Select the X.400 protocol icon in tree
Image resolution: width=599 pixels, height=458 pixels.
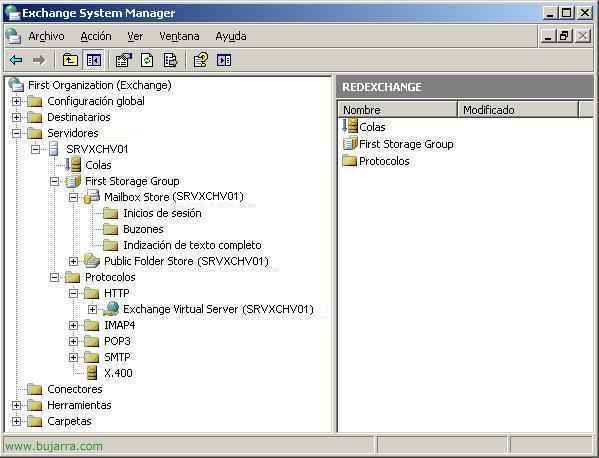92,373
